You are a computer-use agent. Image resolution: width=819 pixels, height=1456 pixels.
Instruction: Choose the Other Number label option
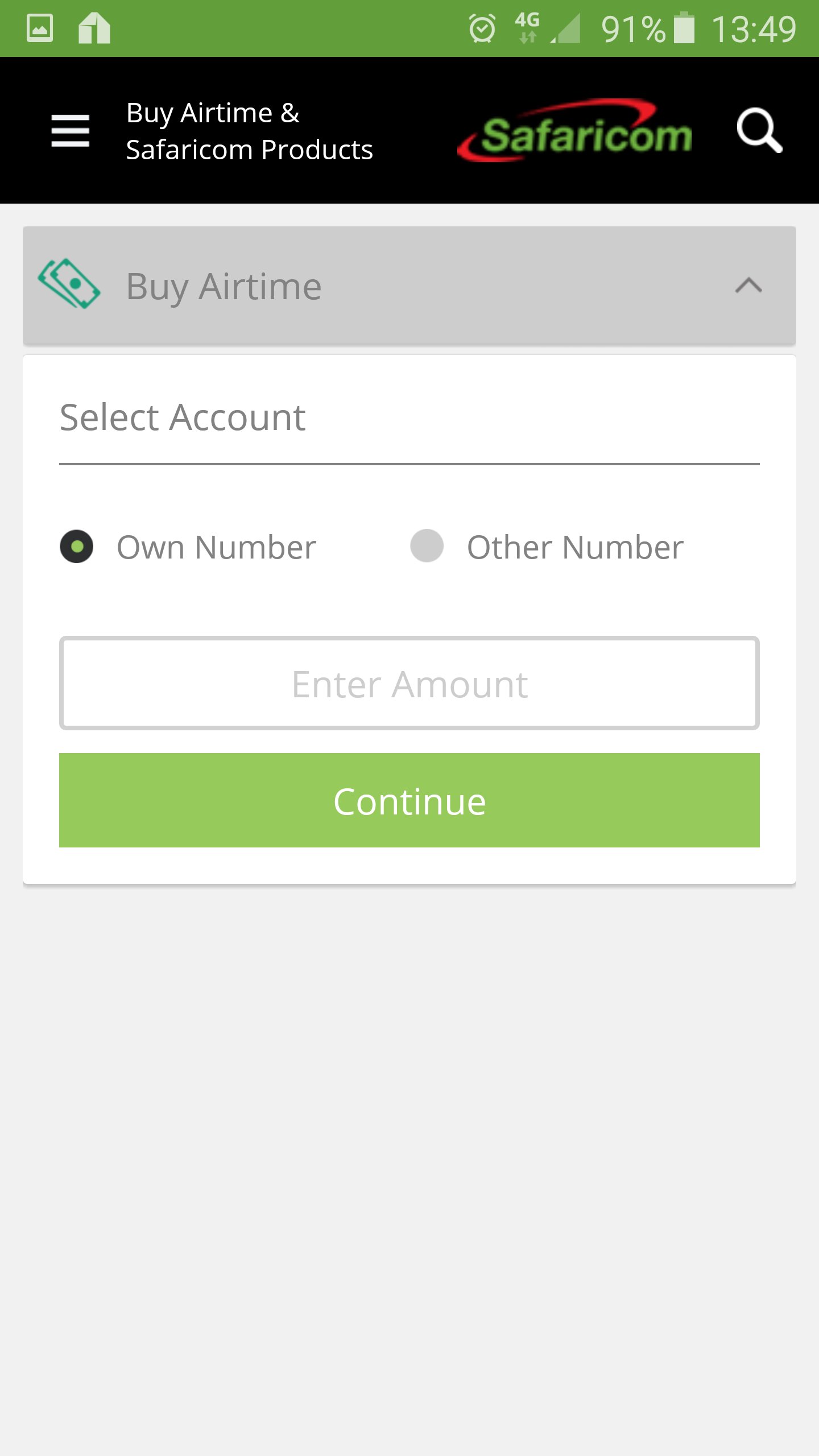pos(575,547)
